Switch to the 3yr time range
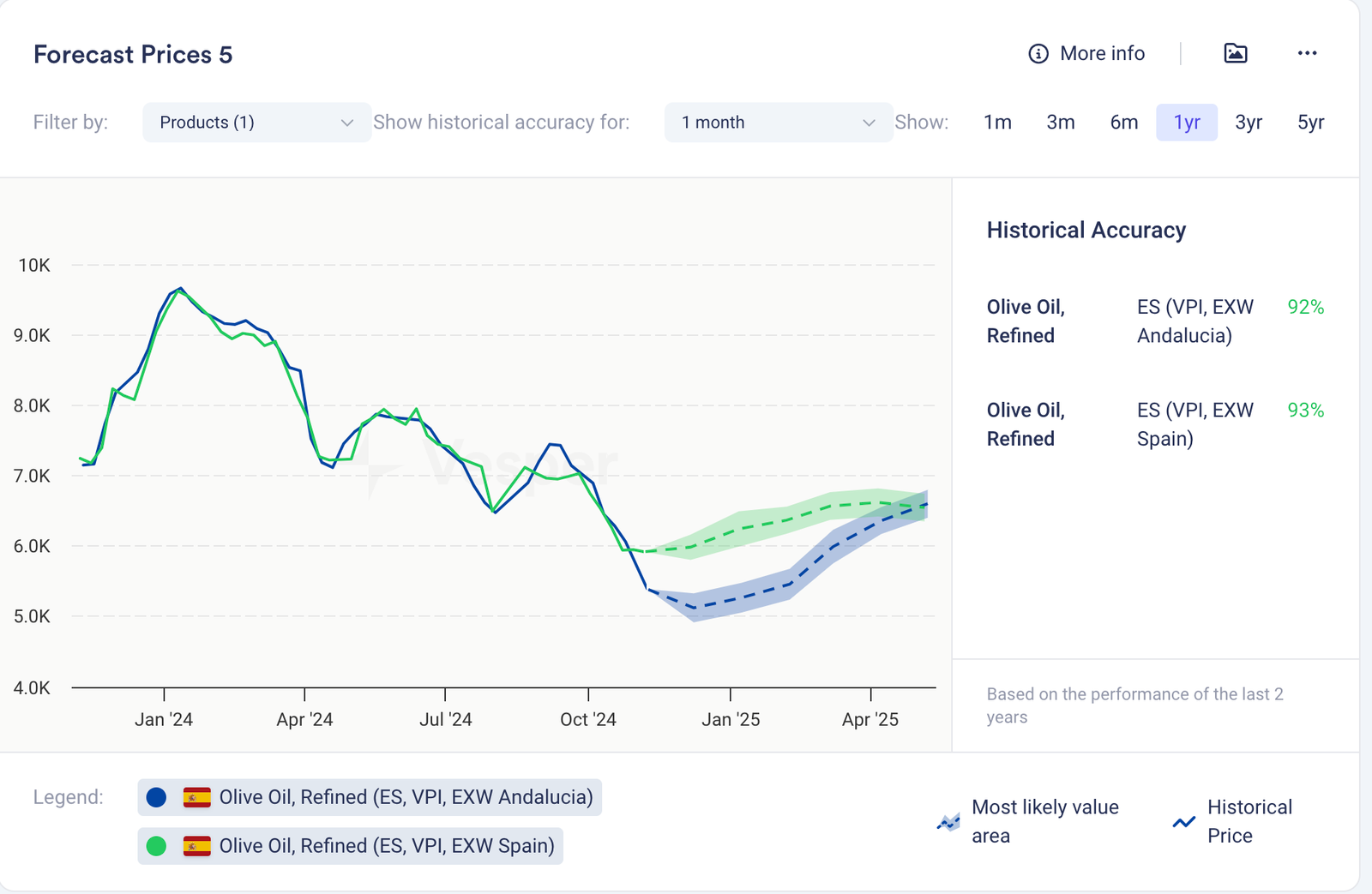This screenshot has height=894, width=1372. (1249, 123)
